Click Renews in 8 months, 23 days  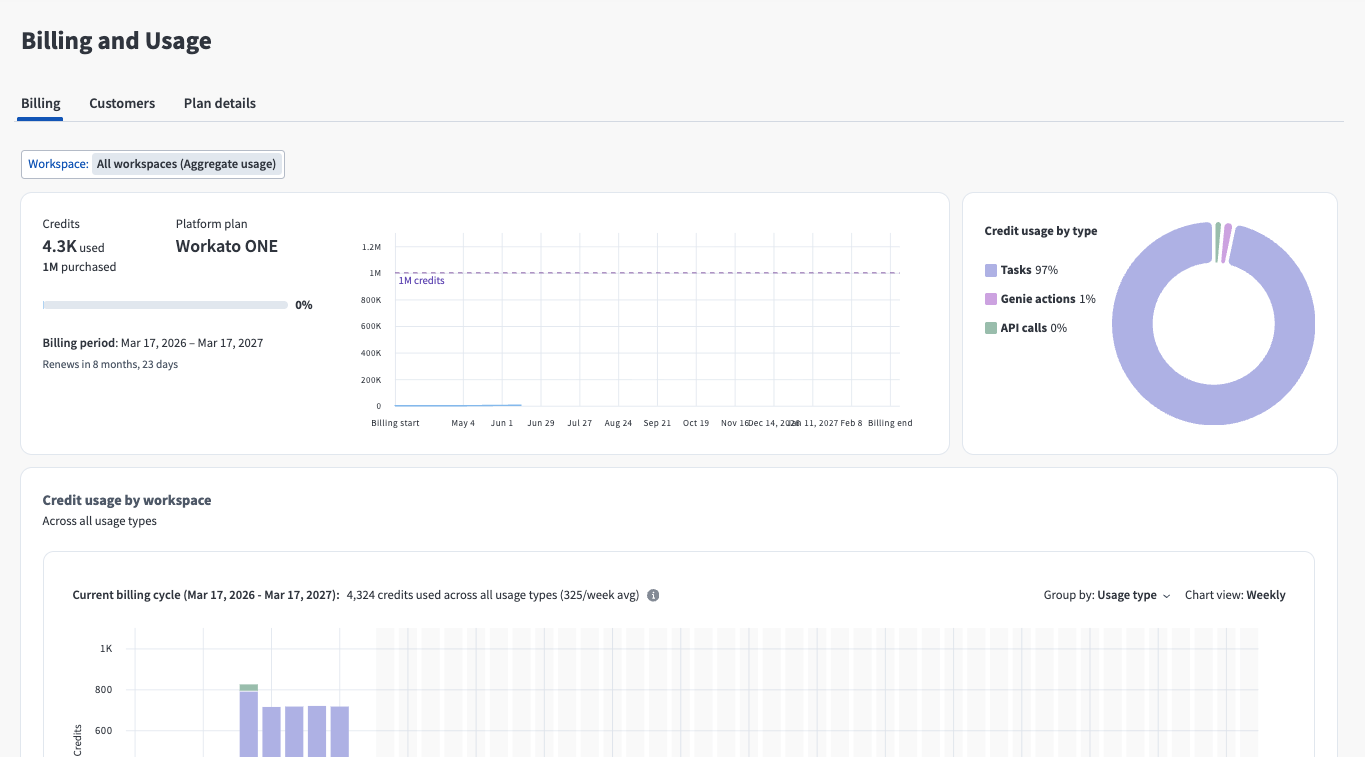click(x=110, y=364)
